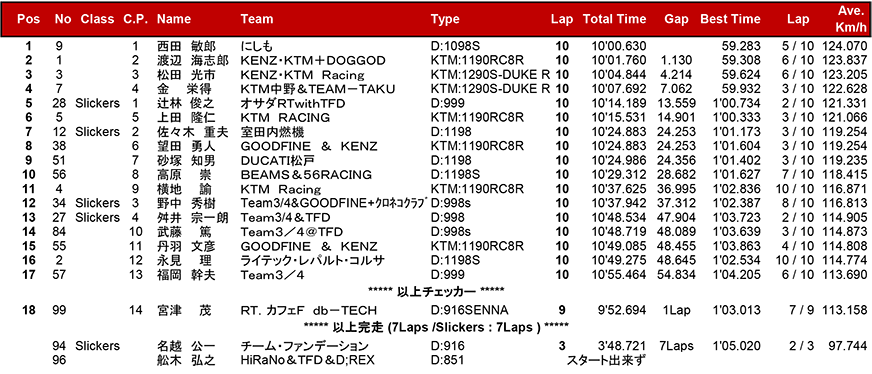The height and width of the screenshot is (374, 872).
Task: Click best time 59.283
Action: pyautogui.click(x=741, y=46)
